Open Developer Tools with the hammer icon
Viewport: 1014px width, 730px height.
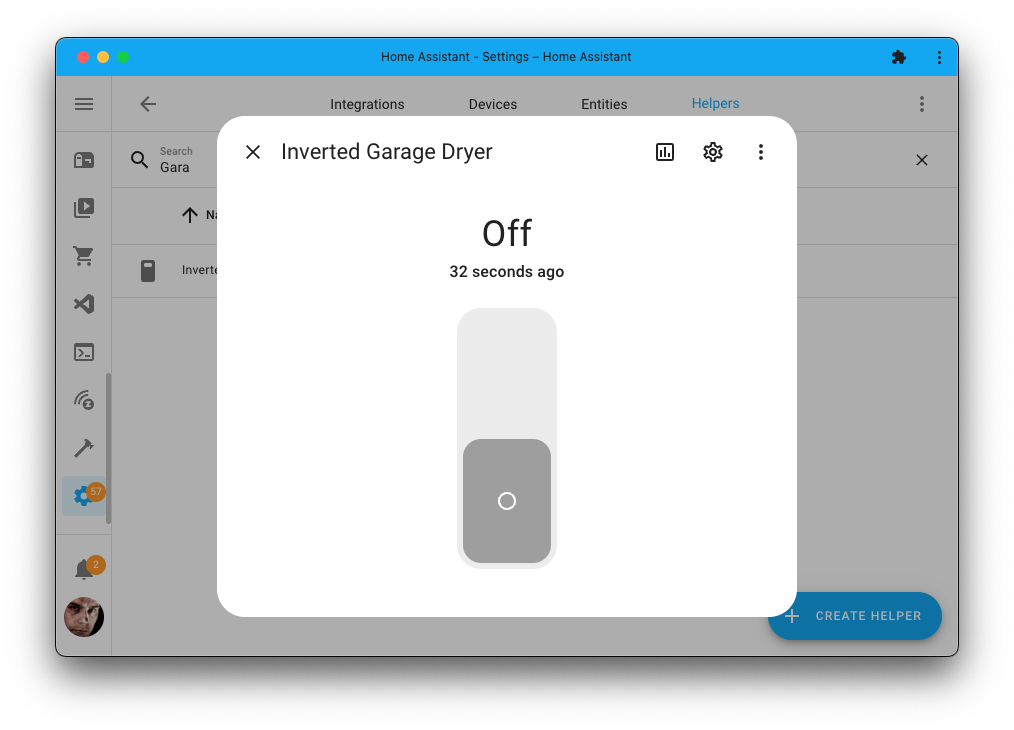tap(83, 447)
